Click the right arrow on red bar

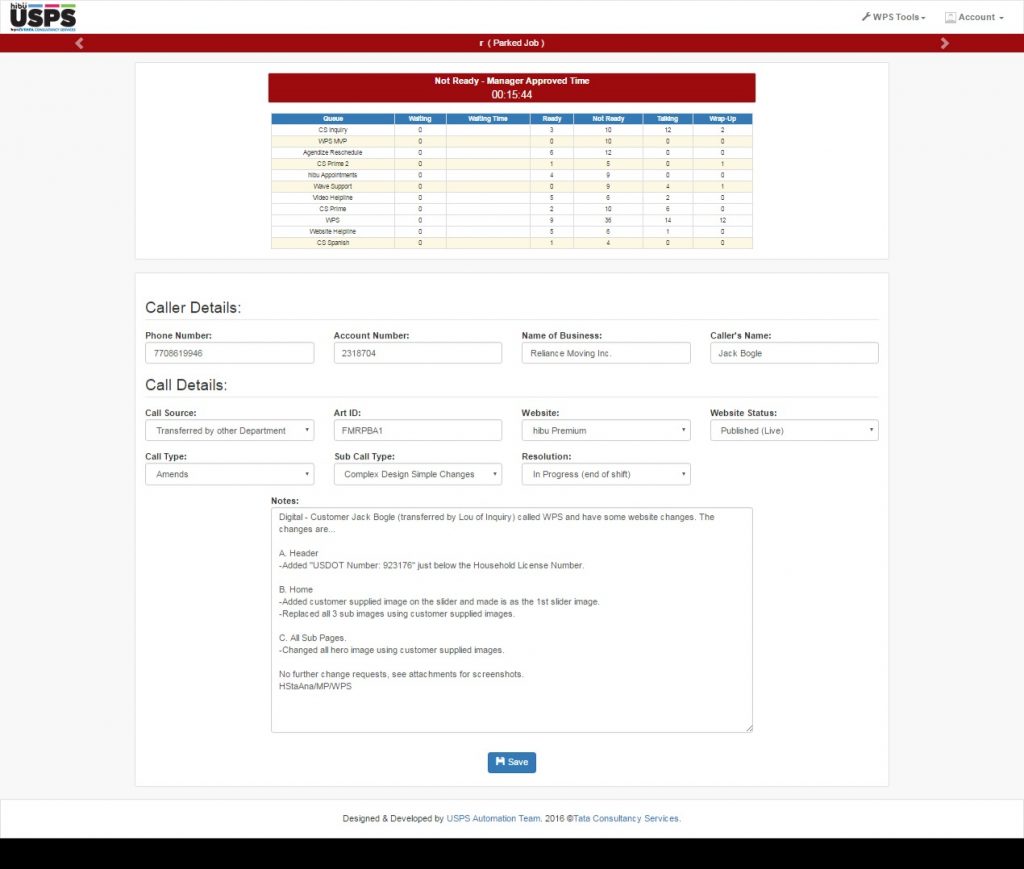coord(944,43)
